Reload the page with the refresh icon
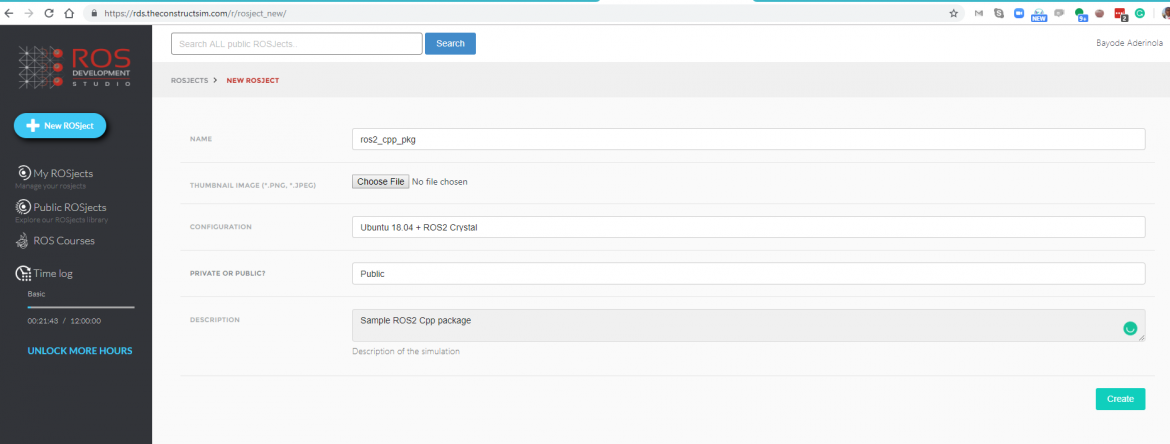Screen dimensions: 1170x444 point(48,14)
